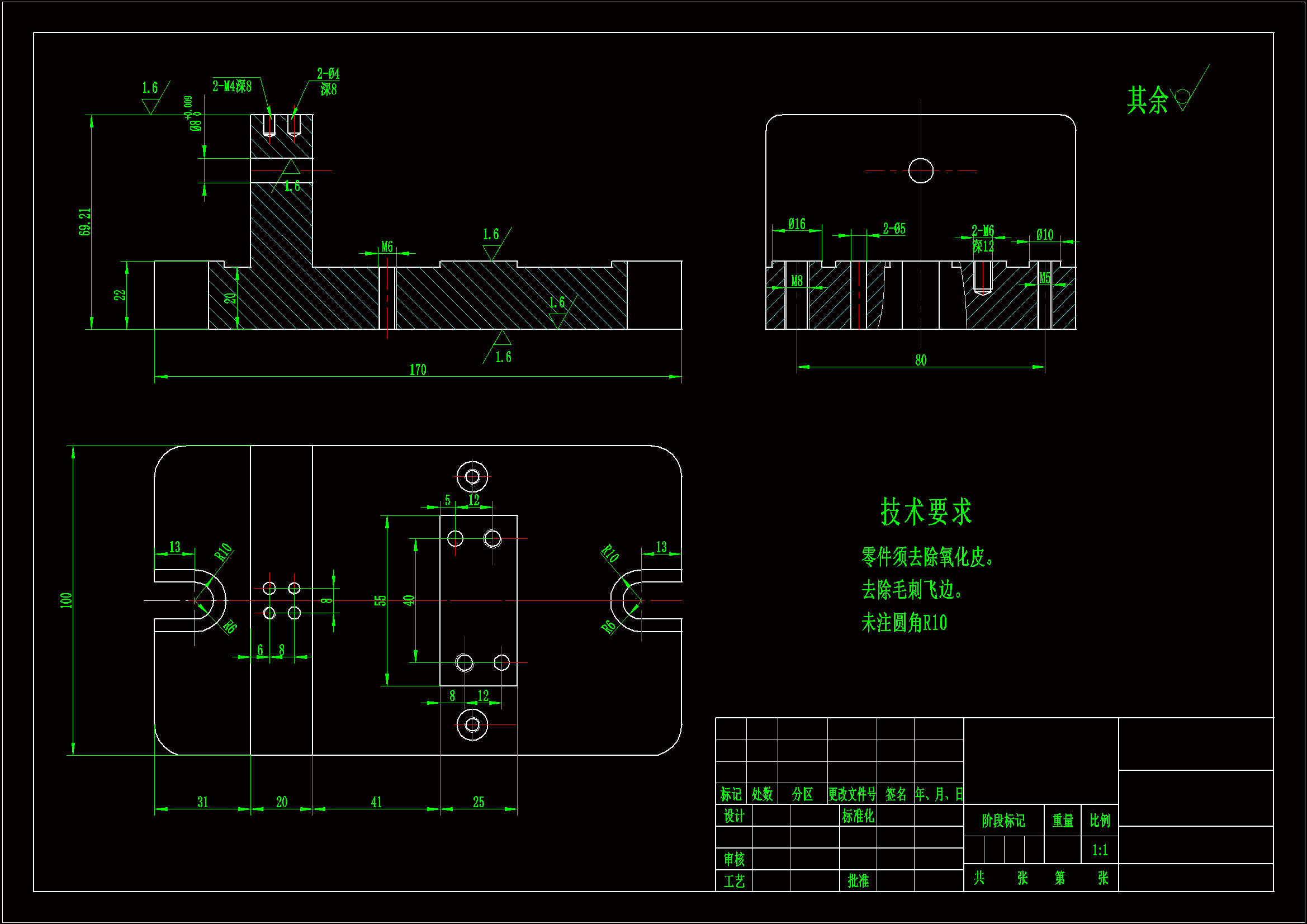Click the 41 dimension below the plan view
Viewport: 1307px width, 924px height.
(376, 802)
